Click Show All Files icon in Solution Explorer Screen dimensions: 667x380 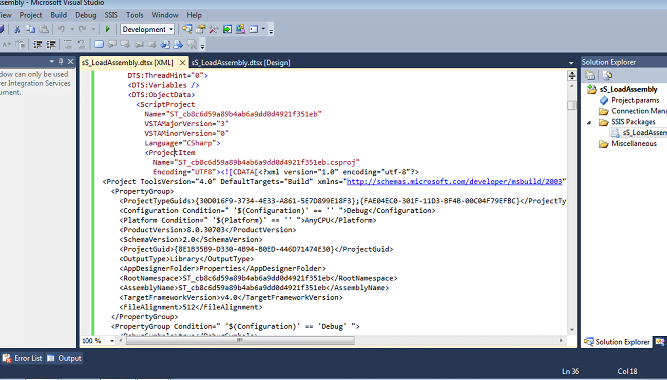[607, 76]
